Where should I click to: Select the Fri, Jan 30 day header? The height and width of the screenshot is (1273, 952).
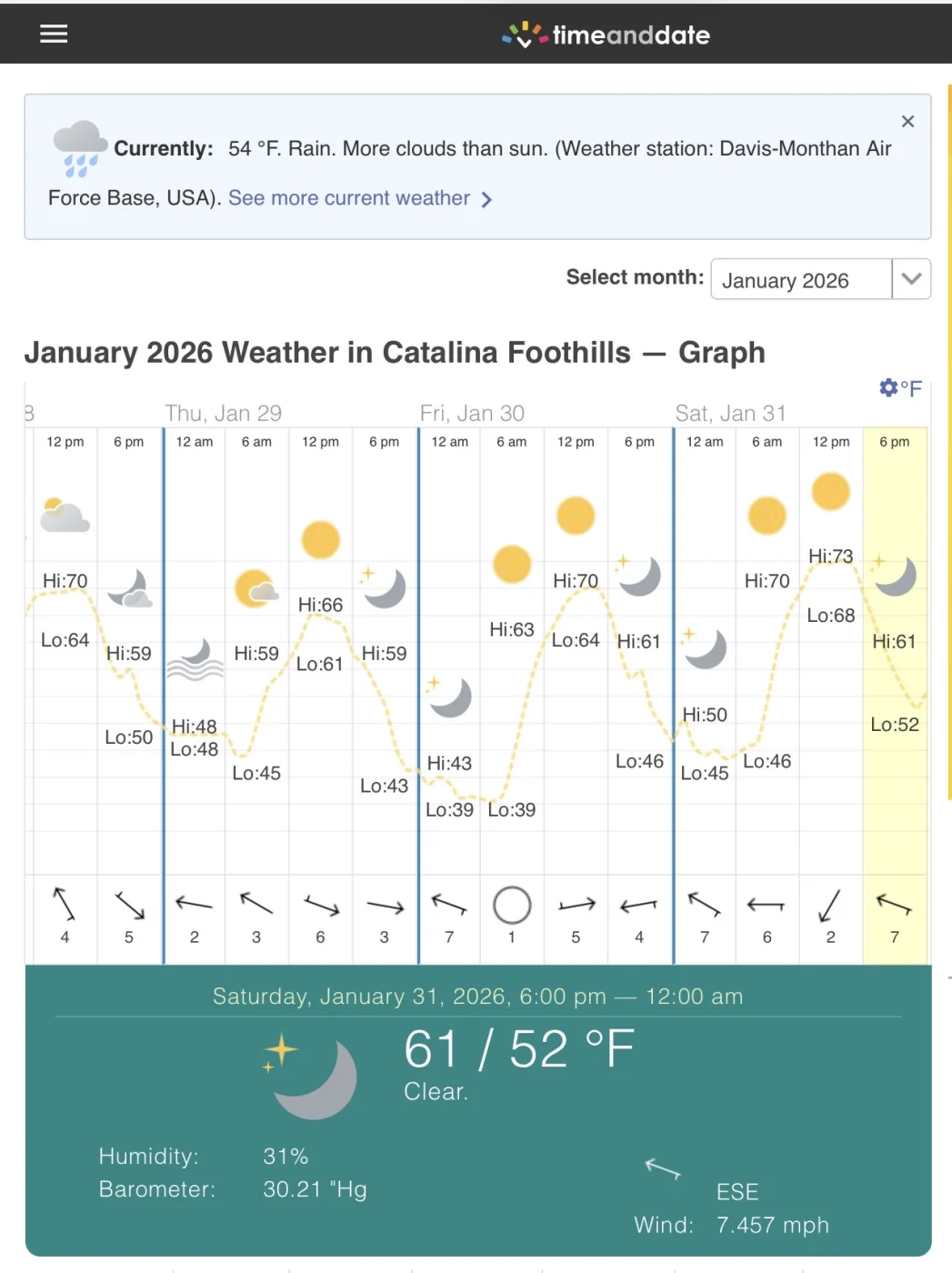472,414
